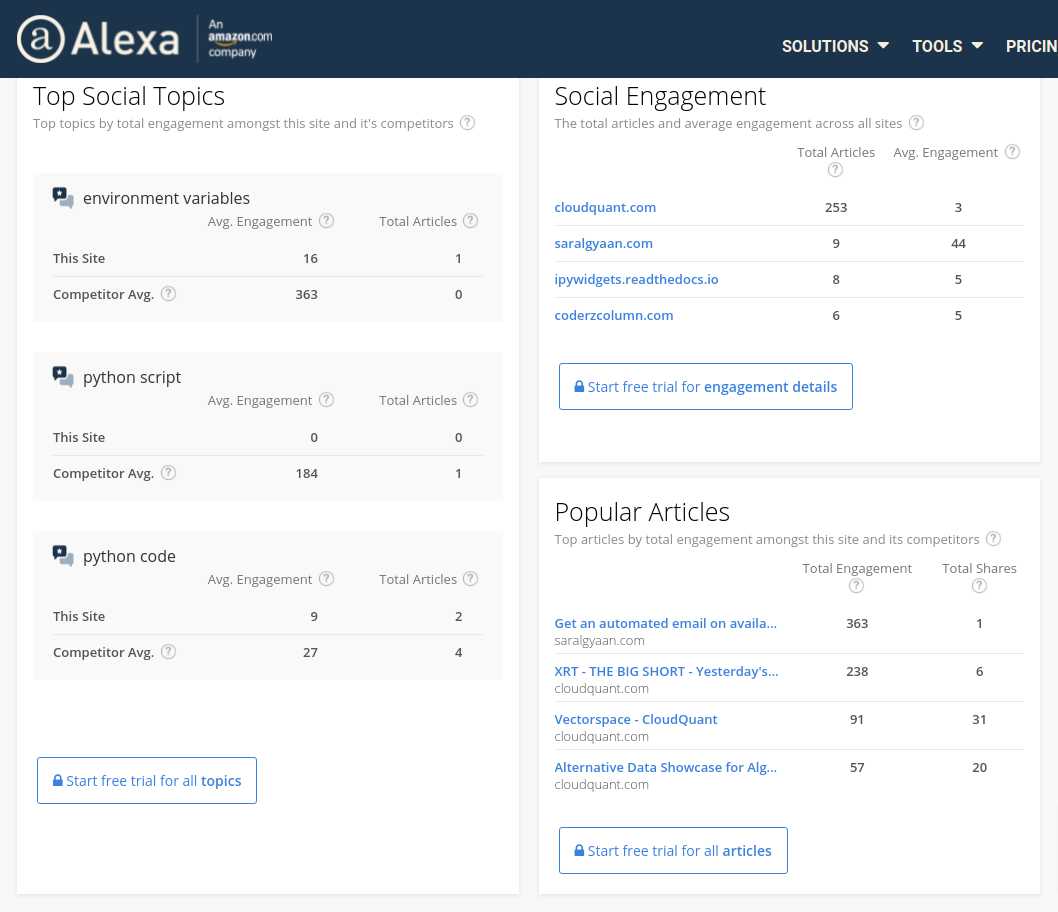Screen dimensions: 1058x912
Task: Start free trial for all topics
Action: click(147, 780)
